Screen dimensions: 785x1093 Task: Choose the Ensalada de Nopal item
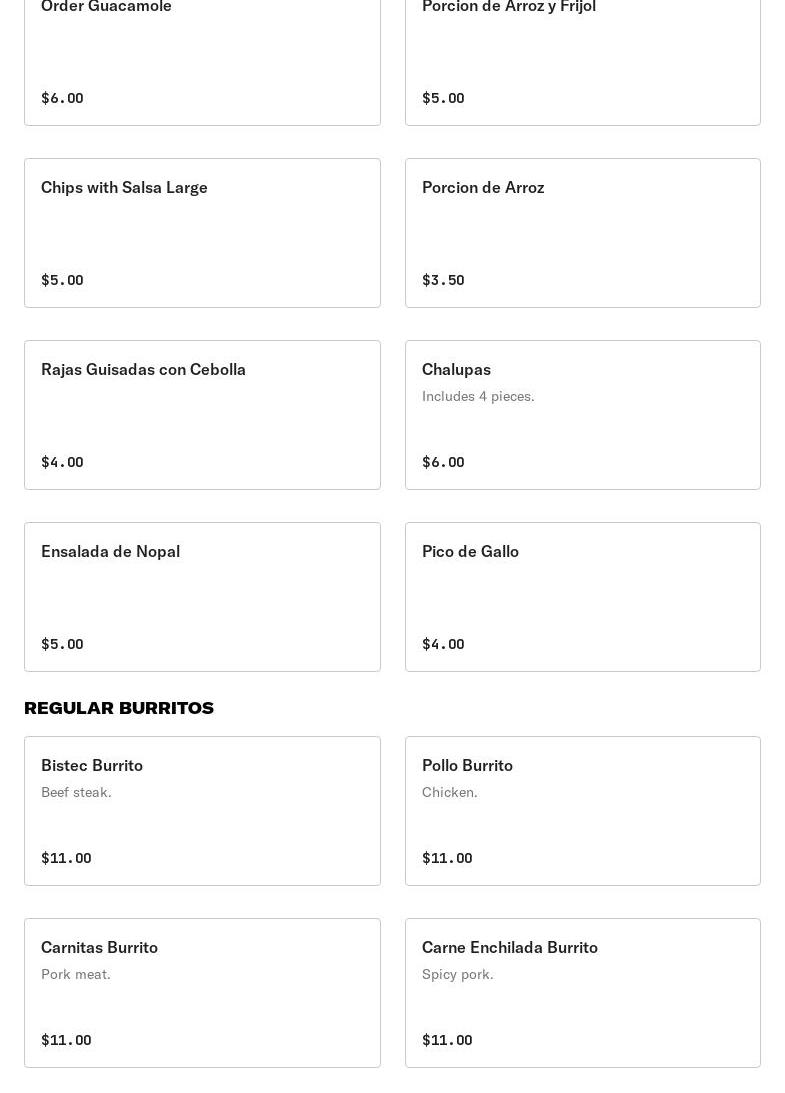(x=202, y=597)
